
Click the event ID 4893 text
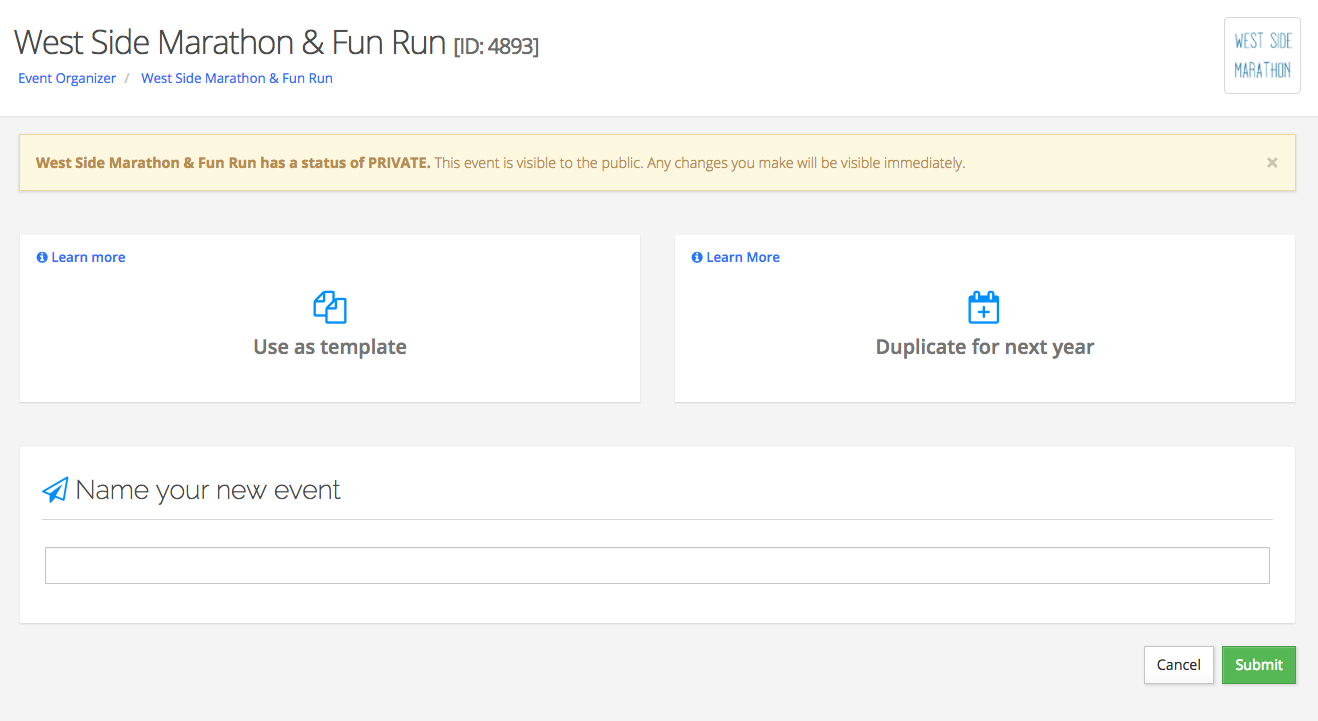[497, 46]
